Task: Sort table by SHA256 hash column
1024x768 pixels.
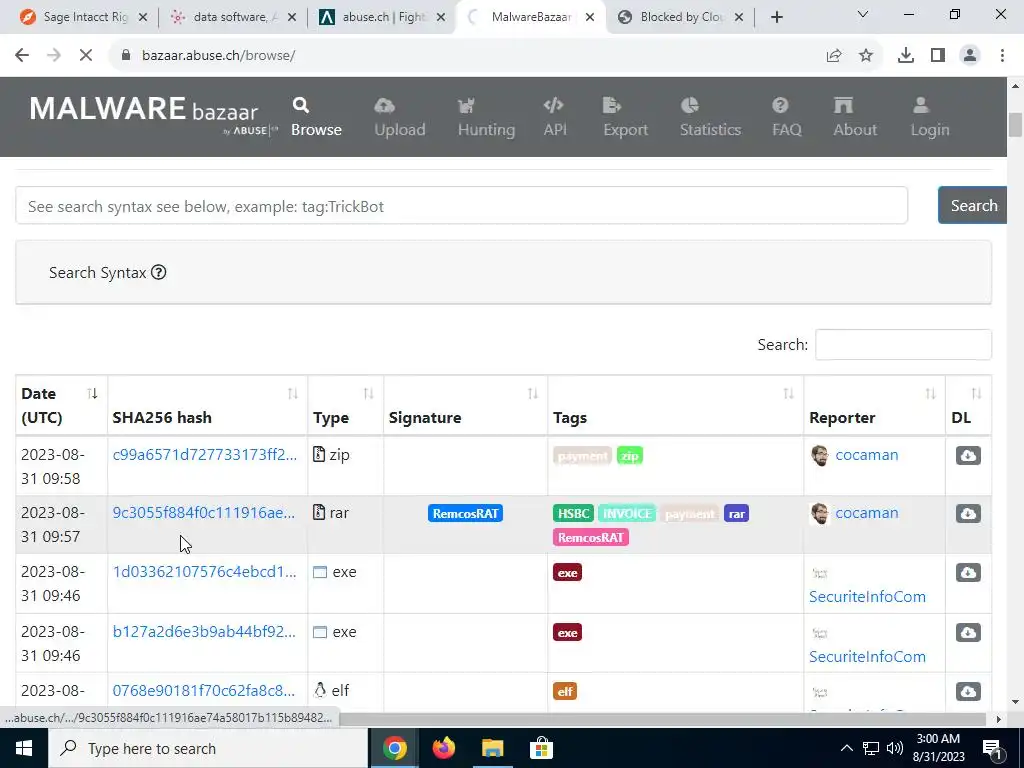Action: (x=208, y=406)
